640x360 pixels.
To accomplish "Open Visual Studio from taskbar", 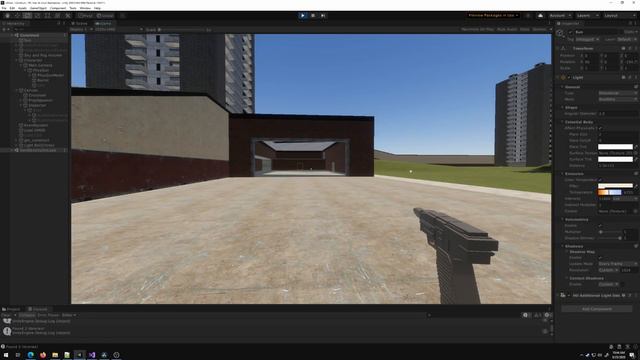I will click(92, 355).
